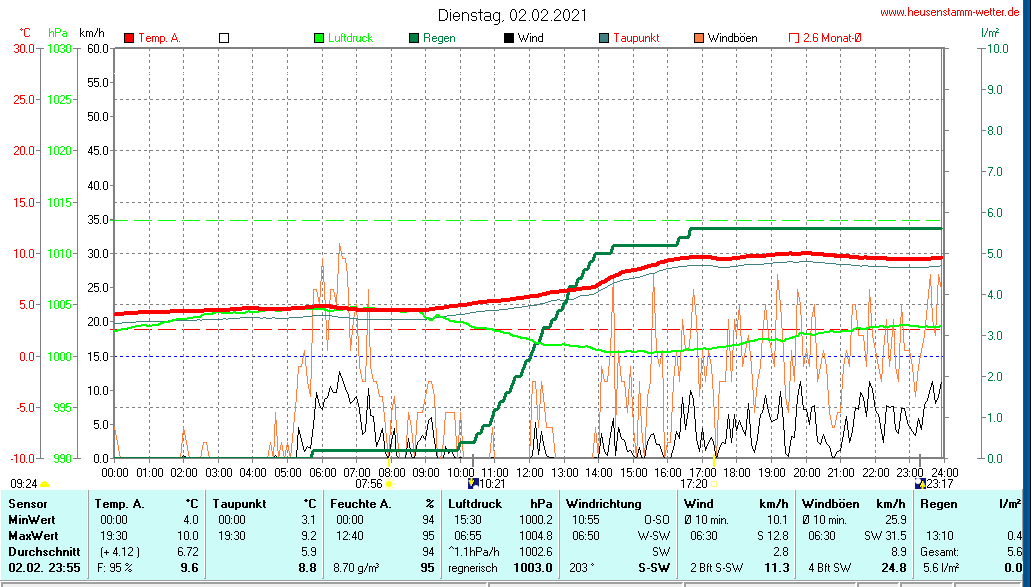Click the 'Regen' legend label
1034x587 pixels.
[x=439, y=38]
